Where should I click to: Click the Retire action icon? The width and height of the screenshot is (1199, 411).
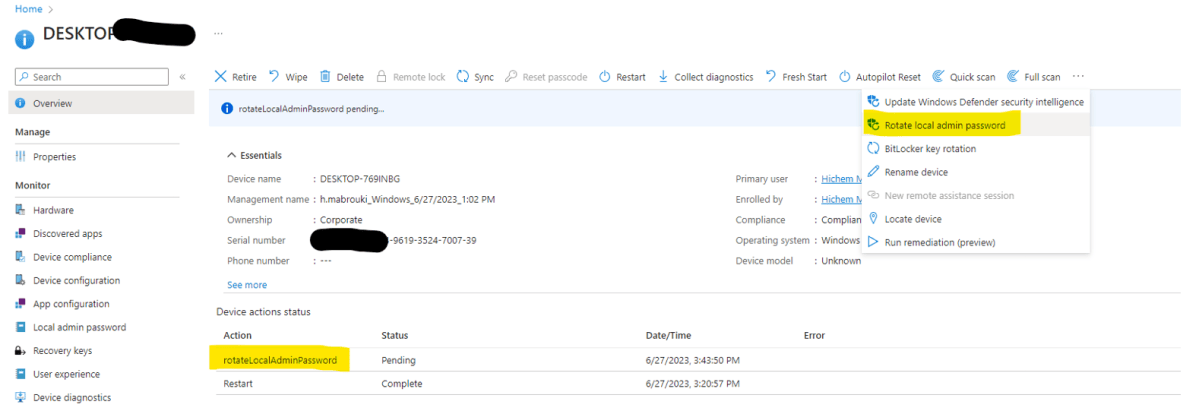point(220,77)
